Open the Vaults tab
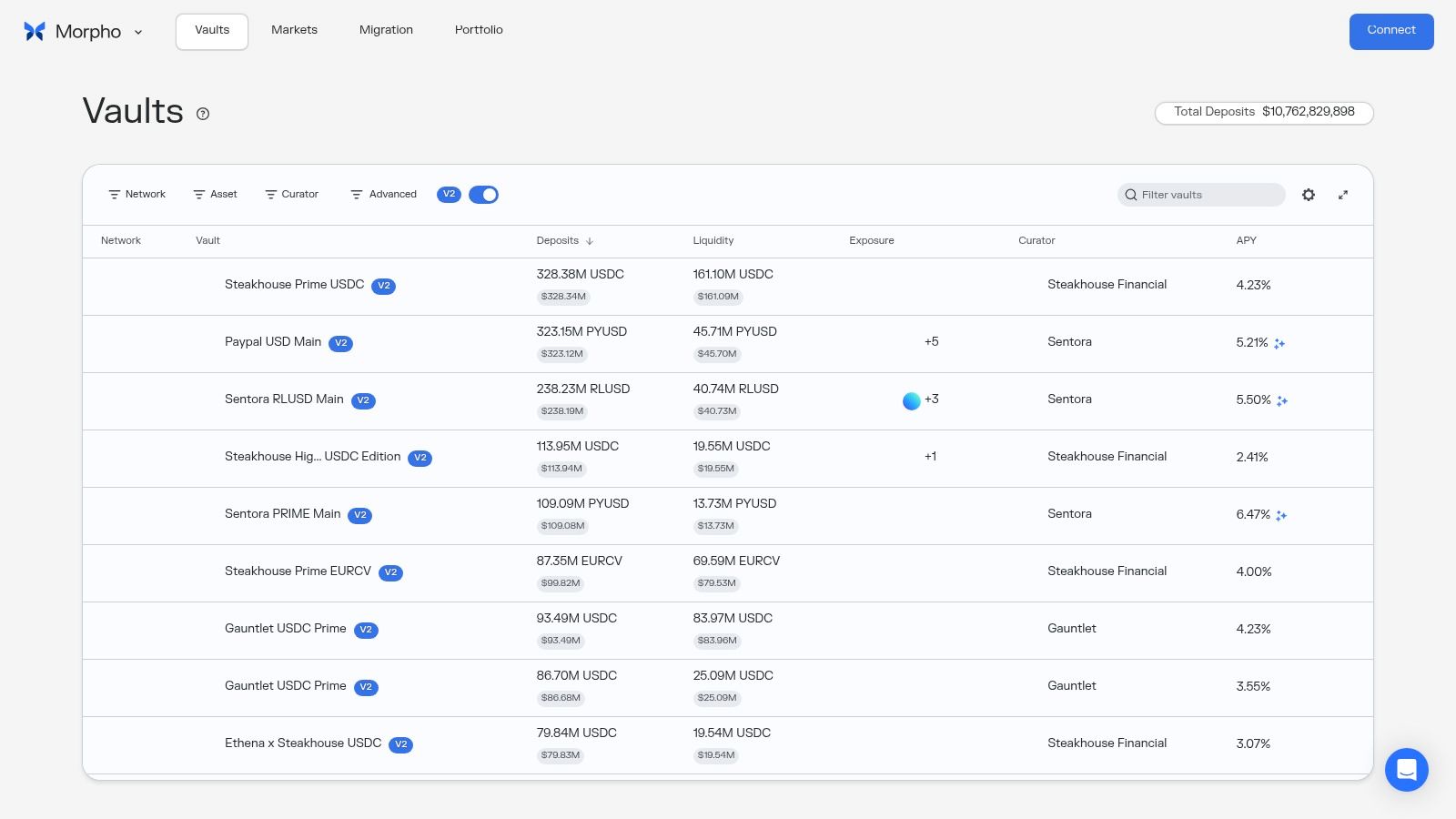Viewport: 1456px width, 819px height. tap(212, 31)
